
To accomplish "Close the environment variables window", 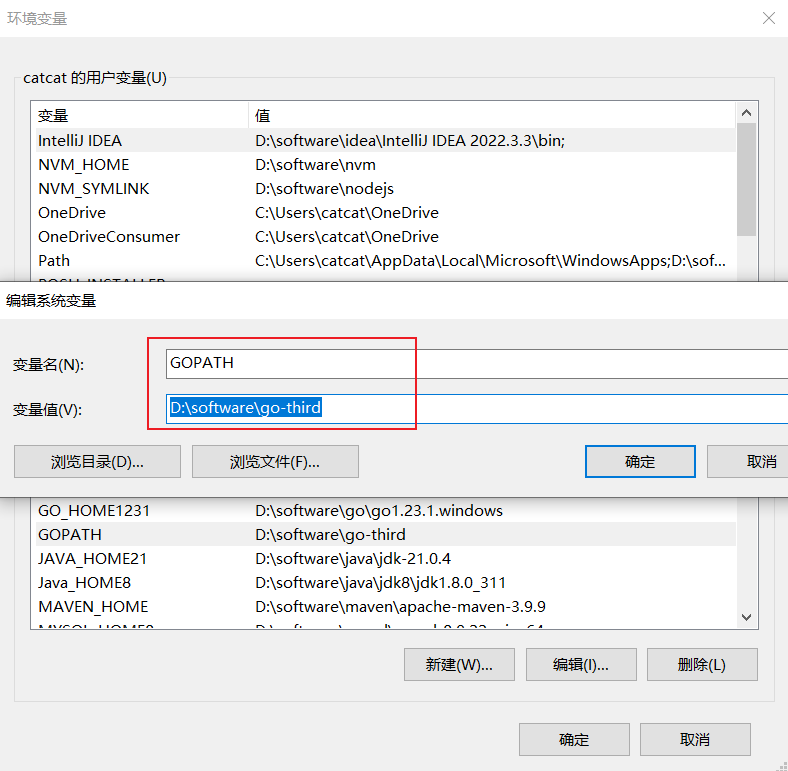I will [x=768, y=18].
